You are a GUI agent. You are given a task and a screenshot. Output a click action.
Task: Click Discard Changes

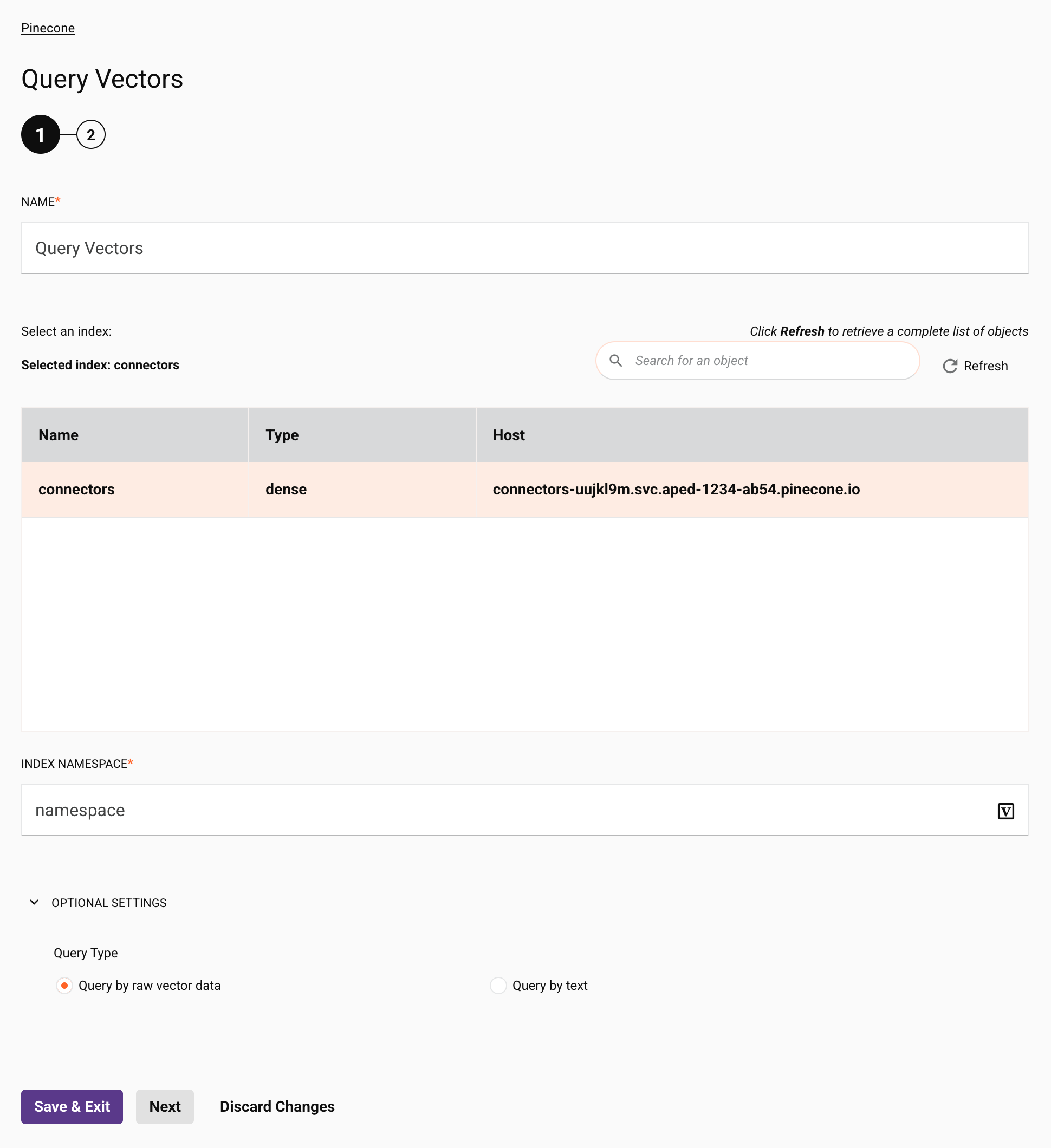click(x=277, y=1106)
